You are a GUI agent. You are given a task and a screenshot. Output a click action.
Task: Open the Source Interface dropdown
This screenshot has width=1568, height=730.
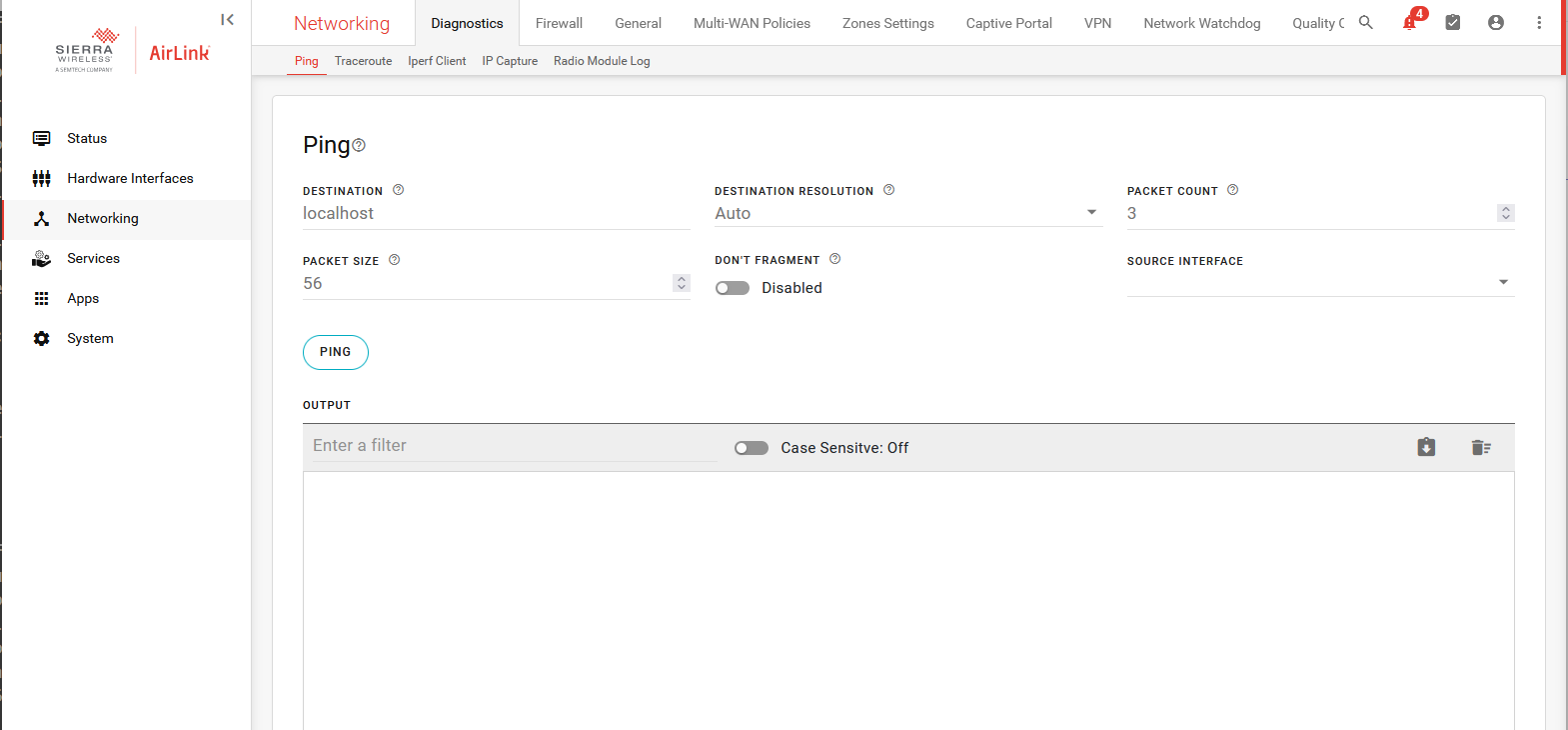[1503, 283]
